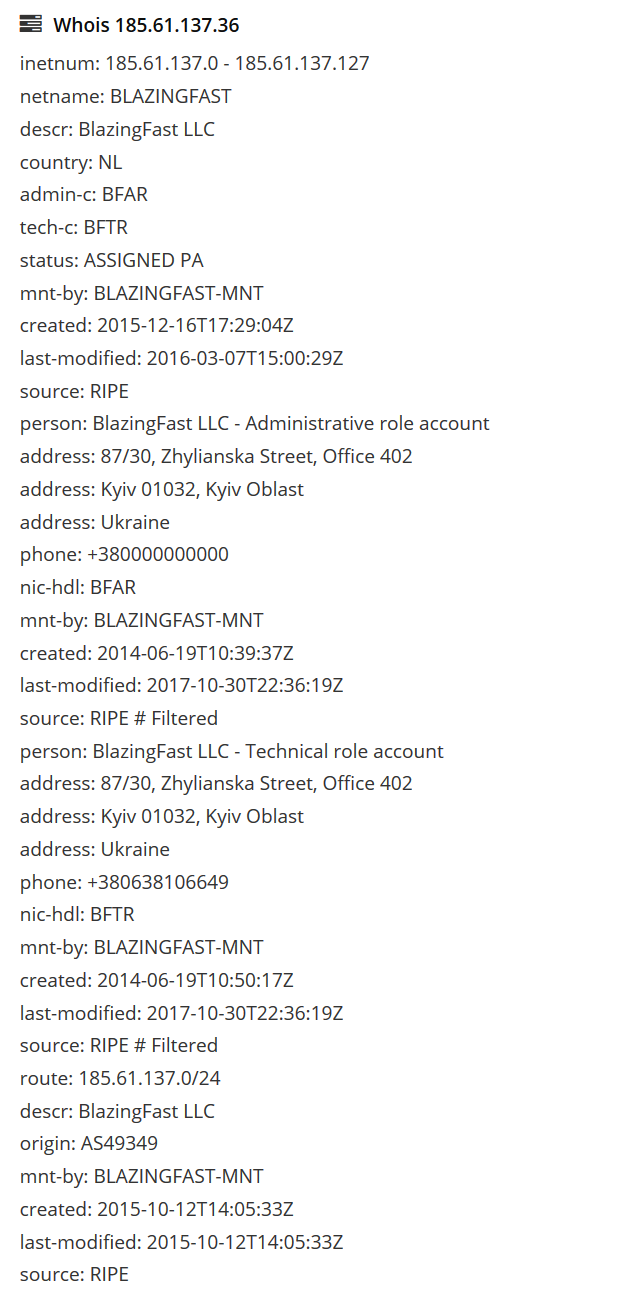Viewport: 625px width, 1307px height.
Task: Click the inetnum range line
Action: tap(195, 63)
